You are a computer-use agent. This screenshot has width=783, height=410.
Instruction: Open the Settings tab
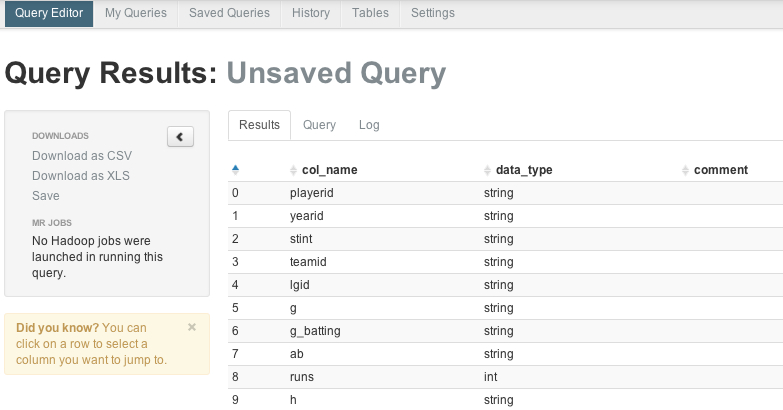click(x=432, y=13)
